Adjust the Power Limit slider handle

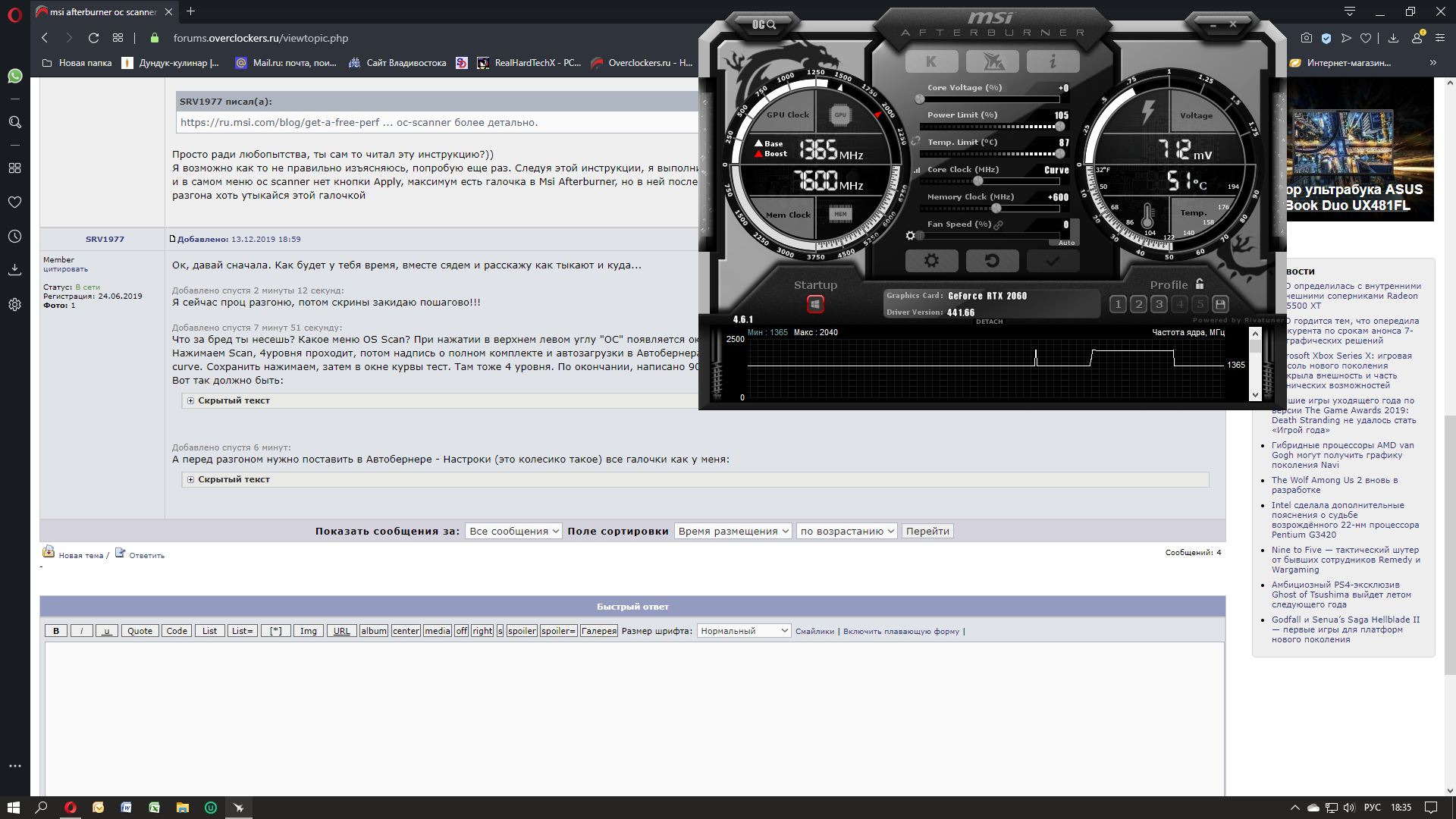coord(1059,127)
